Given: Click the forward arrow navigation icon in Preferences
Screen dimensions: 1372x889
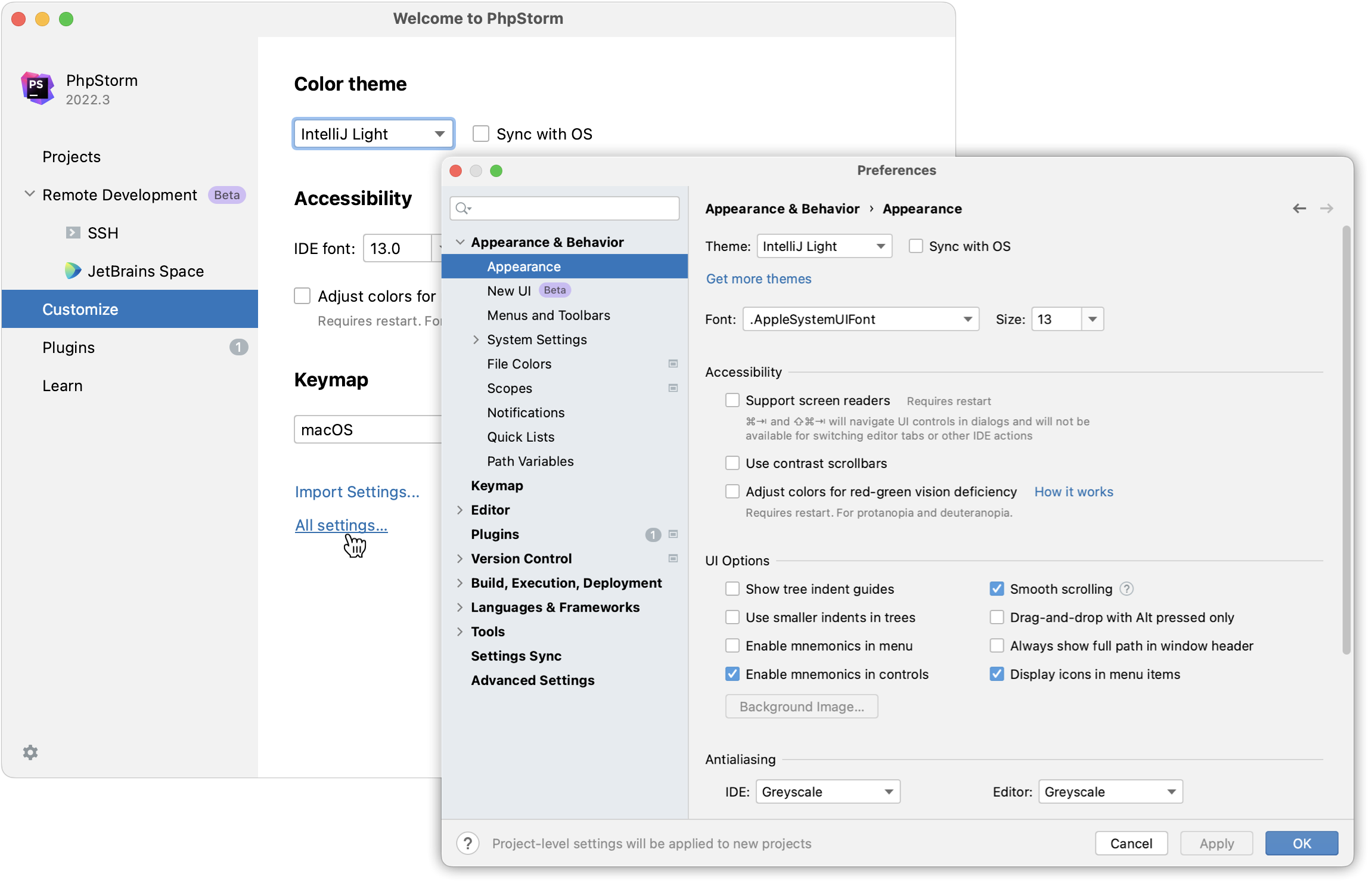Looking at the screenshot, I should (1326, 209).
